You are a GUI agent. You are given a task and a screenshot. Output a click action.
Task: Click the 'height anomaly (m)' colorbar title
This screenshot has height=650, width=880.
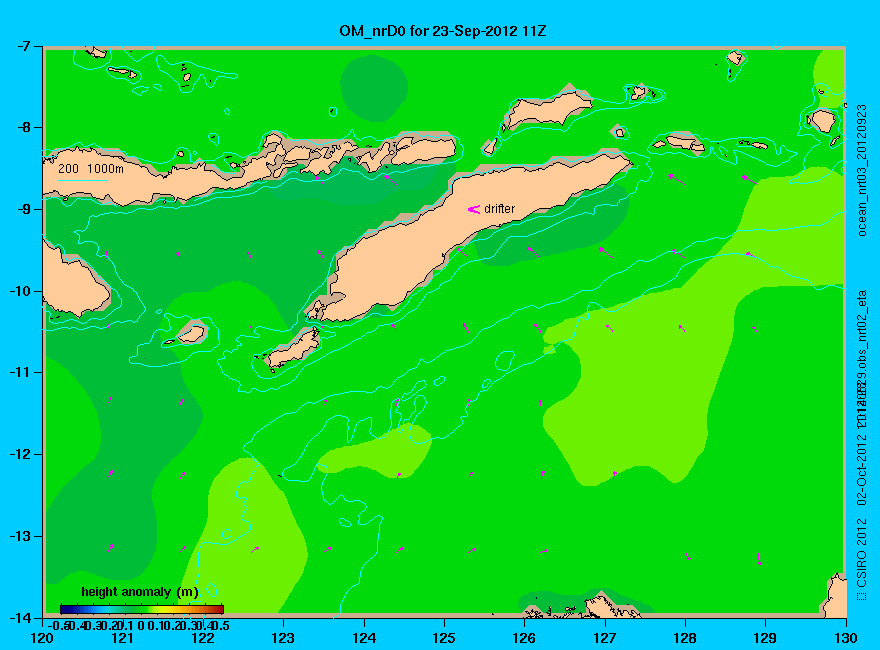coord(140,592)
